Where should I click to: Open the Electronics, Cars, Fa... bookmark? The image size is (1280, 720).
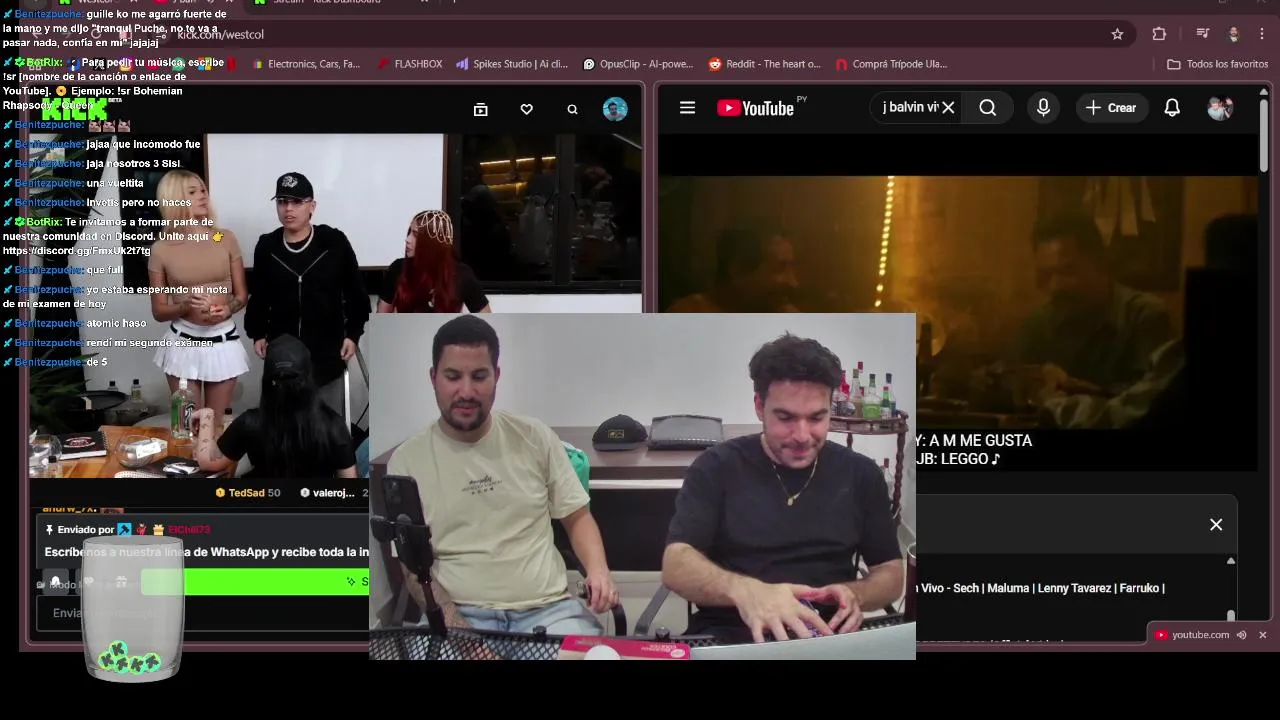tap(306, 64)
